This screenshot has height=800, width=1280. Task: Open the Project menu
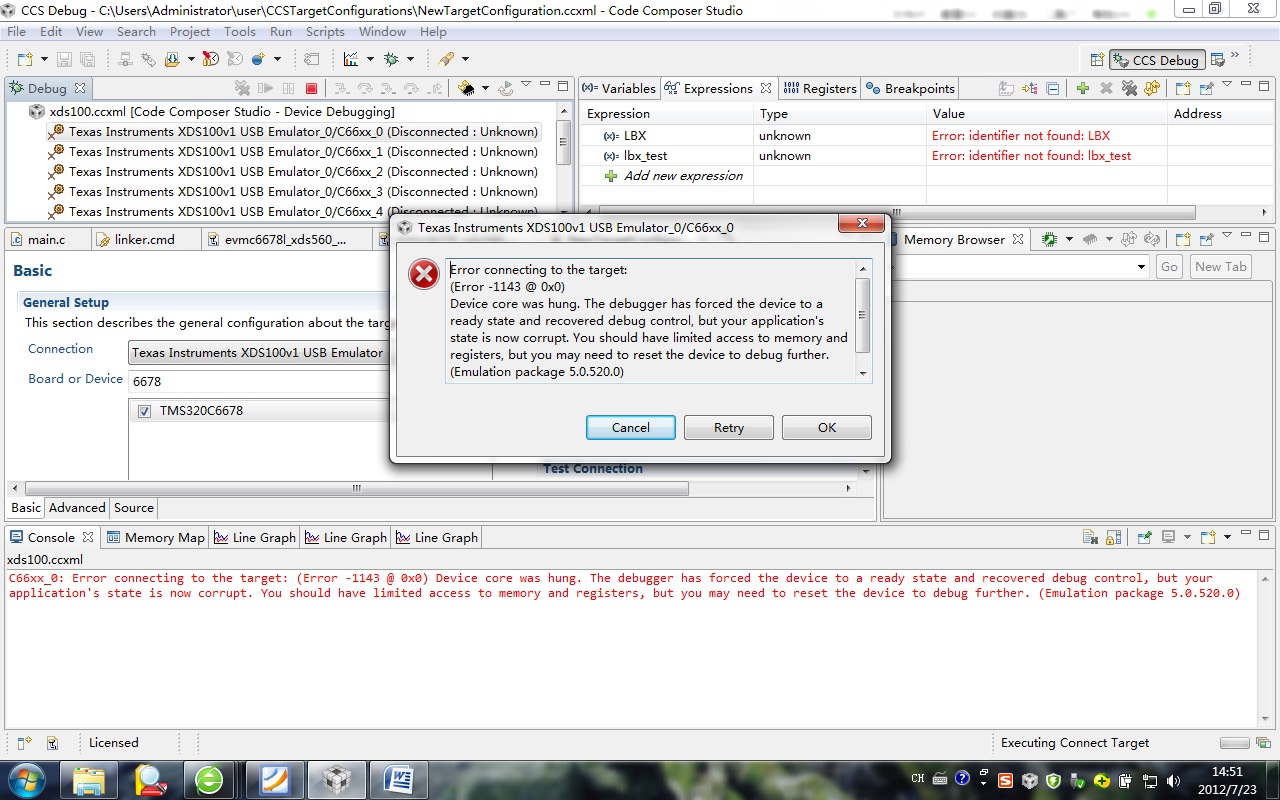click(x=190, y=32)
